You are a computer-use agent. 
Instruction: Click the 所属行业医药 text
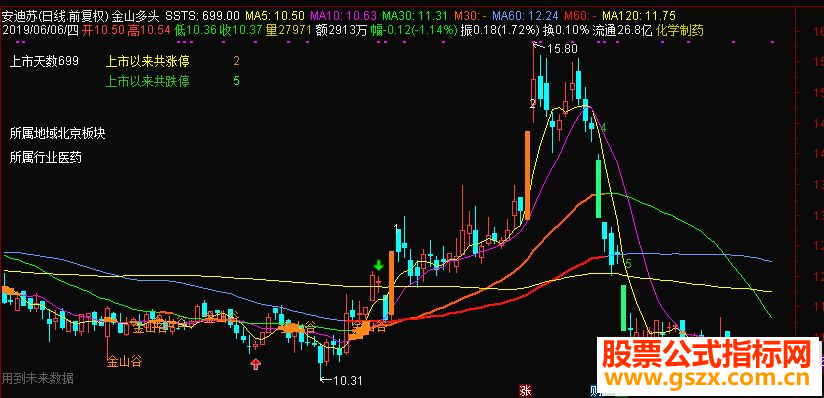coord(46,157)
